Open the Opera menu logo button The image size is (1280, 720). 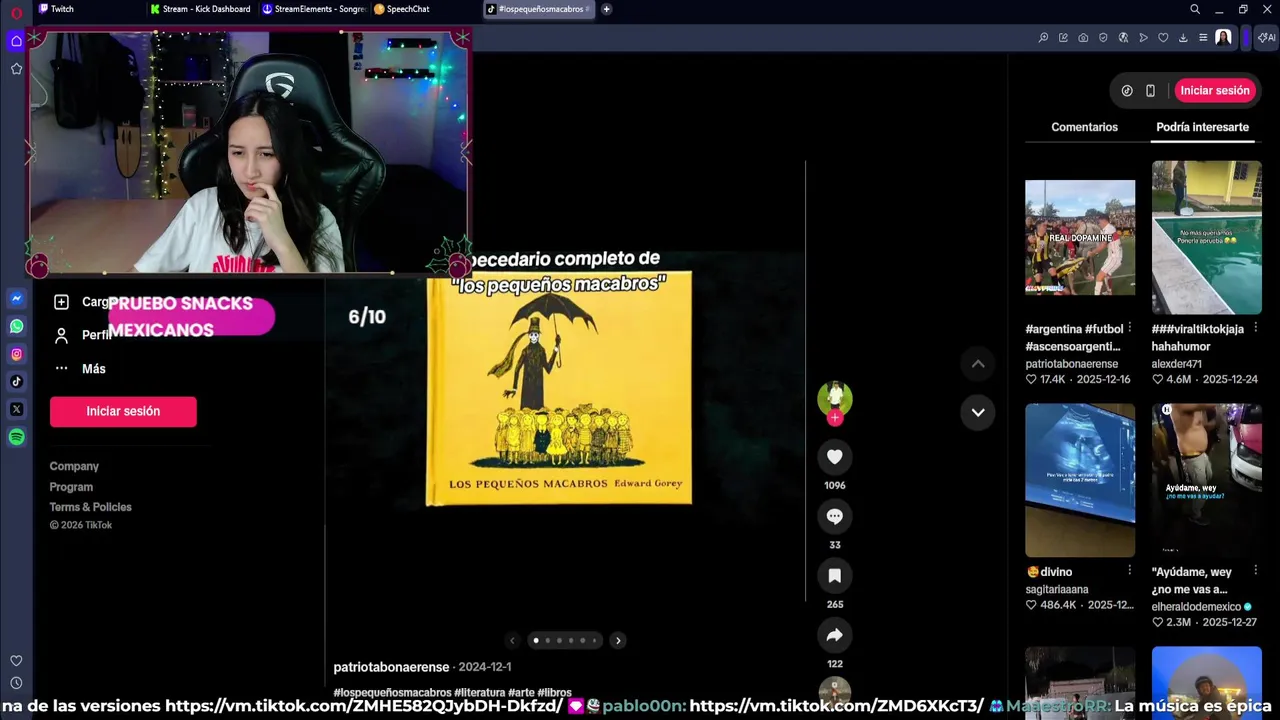pos(16,12)
